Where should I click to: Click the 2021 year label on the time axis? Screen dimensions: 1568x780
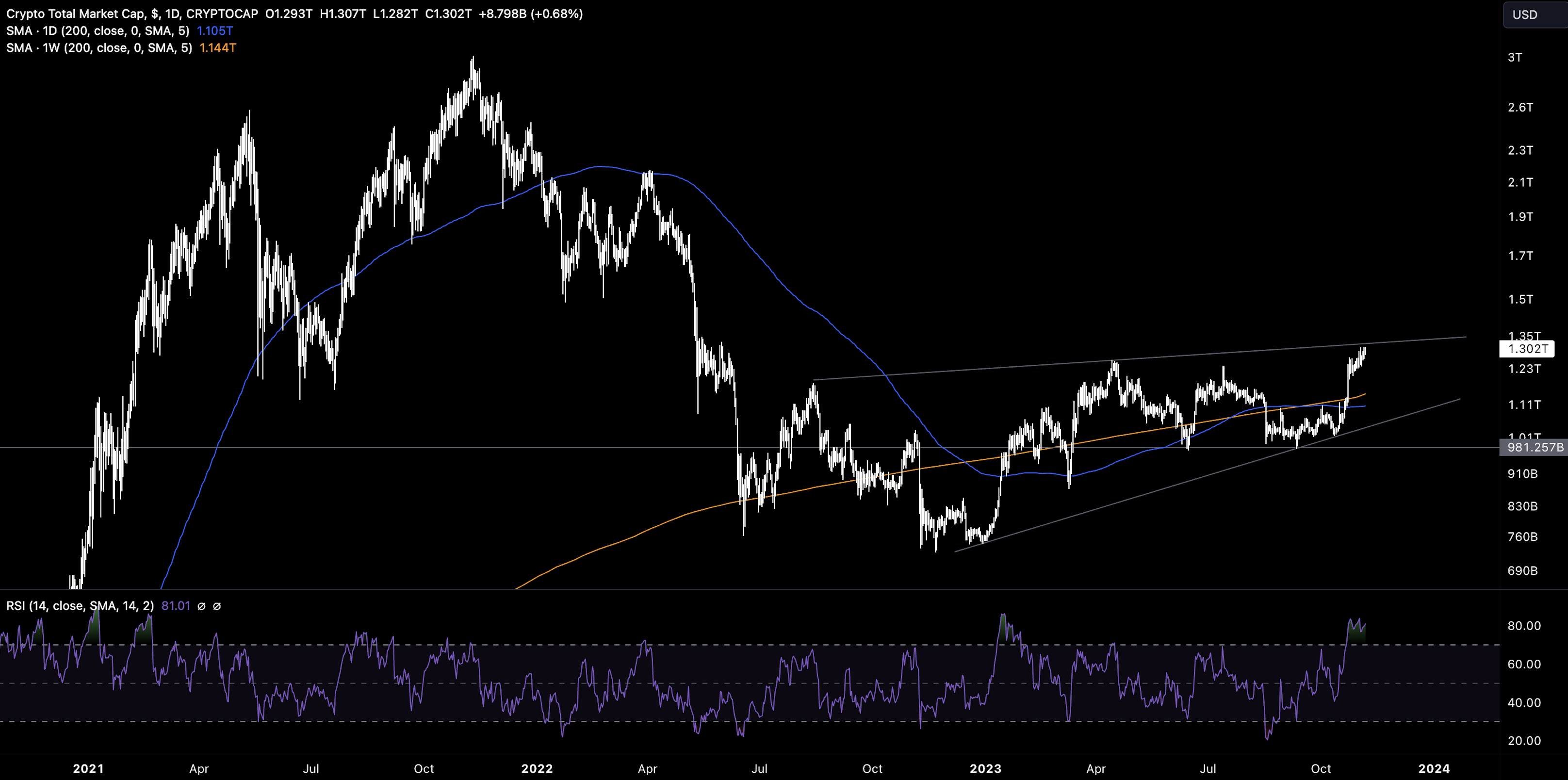[88, 768]
